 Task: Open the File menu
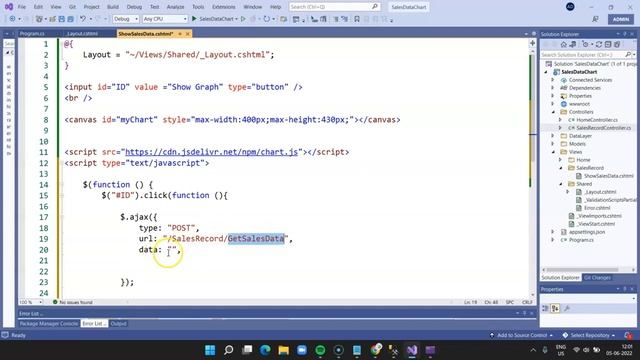tap(22, 7)
